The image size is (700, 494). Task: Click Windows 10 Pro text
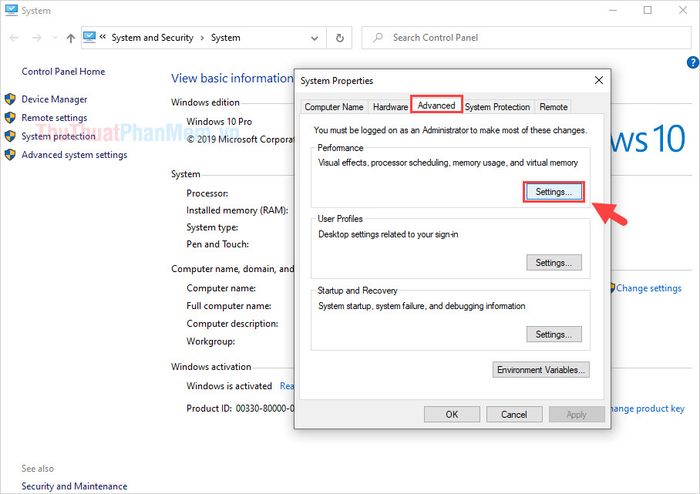pyautogui.click(x=219, y=121)
